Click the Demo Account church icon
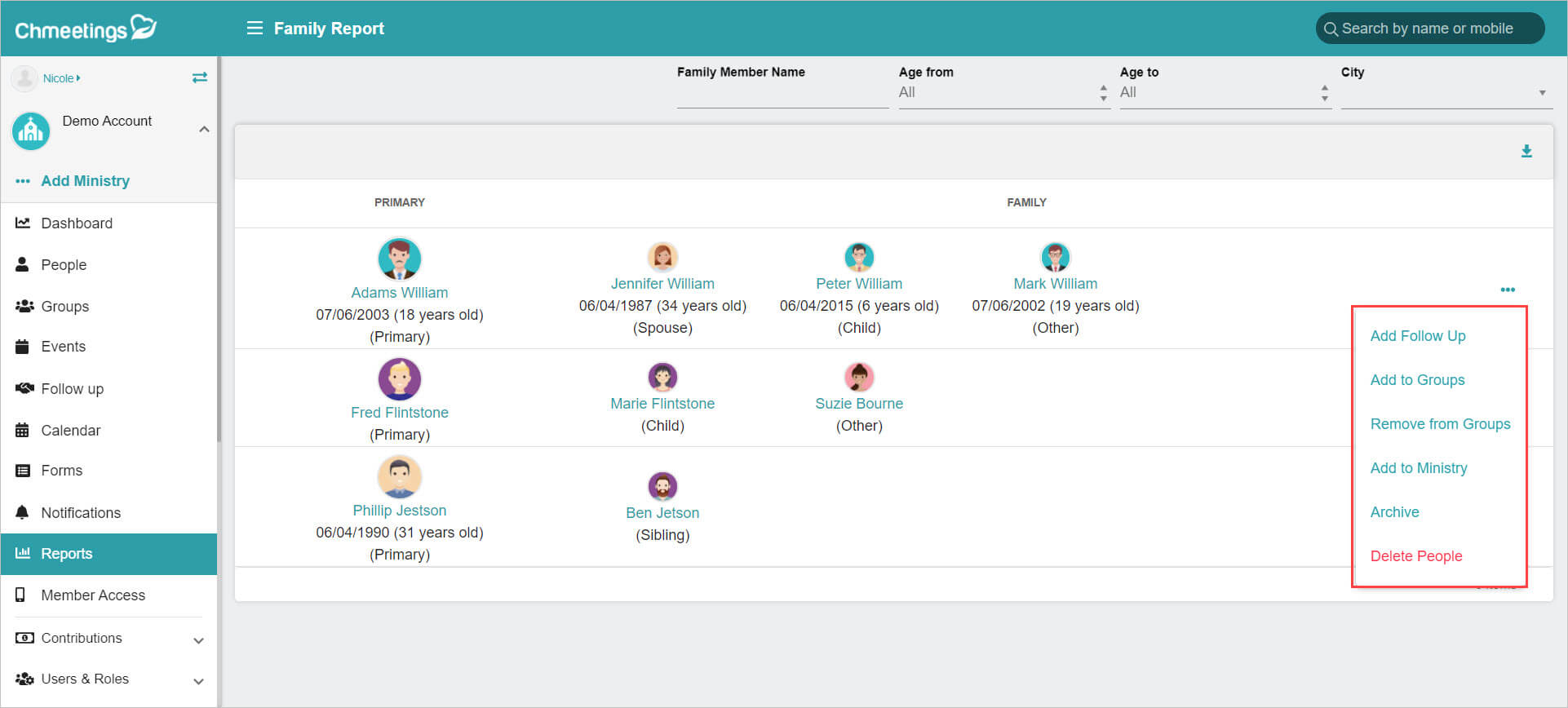The height and width of the screenshot is (708, 1568). coord(31,131)
